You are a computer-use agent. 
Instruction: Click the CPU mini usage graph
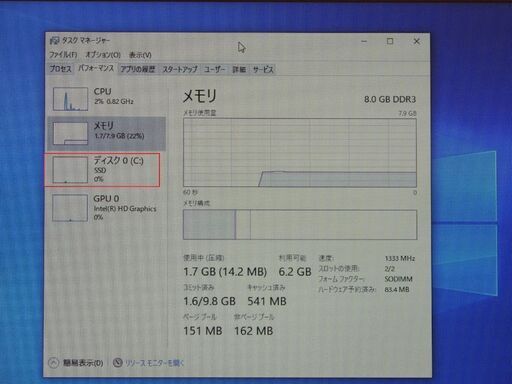(70, 99)
